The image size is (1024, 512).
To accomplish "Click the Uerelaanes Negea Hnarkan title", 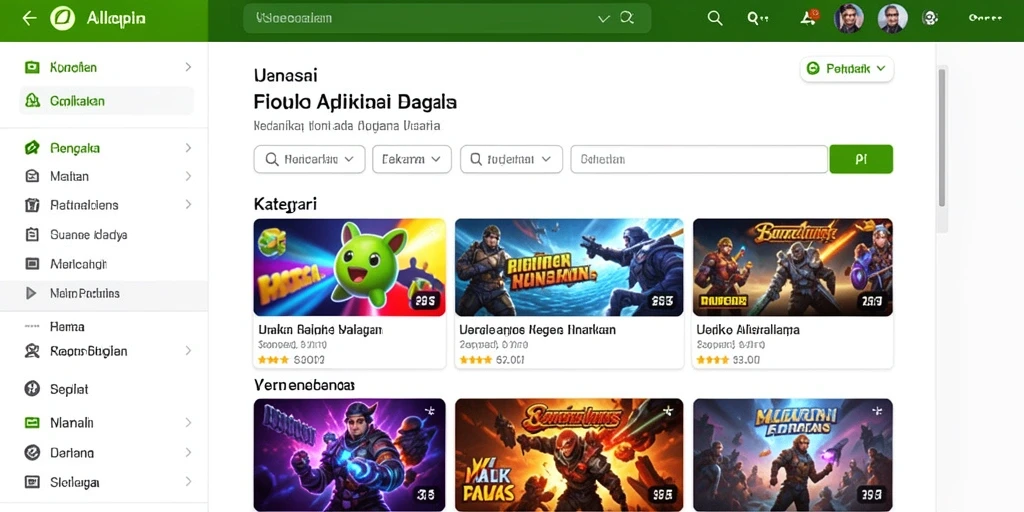I will (x=537, y=330).
